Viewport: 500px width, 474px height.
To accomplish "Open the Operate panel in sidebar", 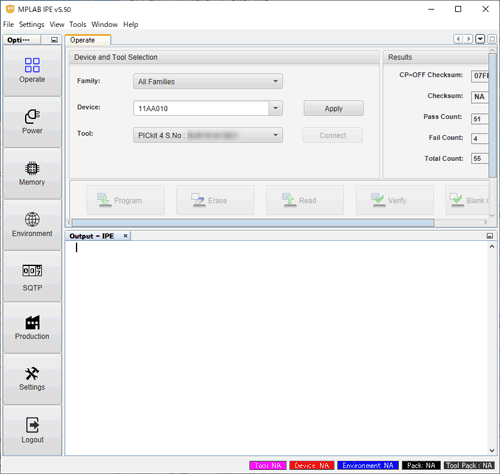I will (x=32, y=71).
